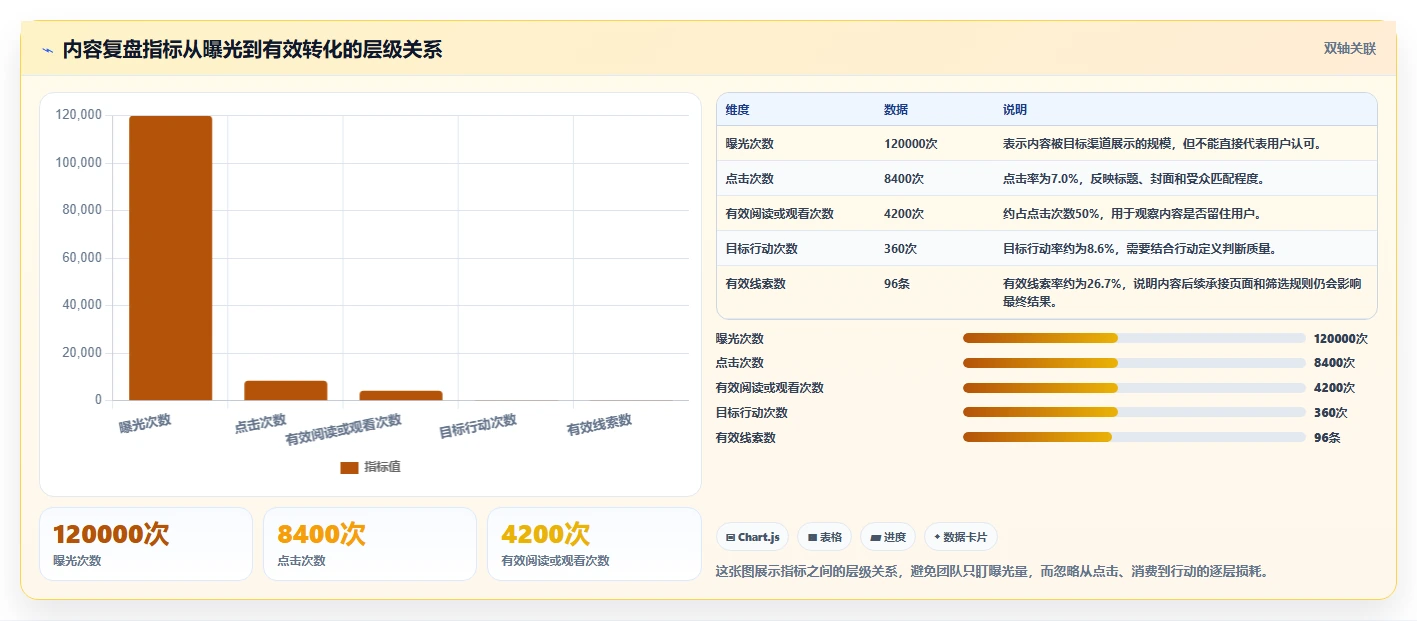Click the 维度 column header
Image resolution: width=1417 pixels, height=621 pixels.
tap(738, 110)
